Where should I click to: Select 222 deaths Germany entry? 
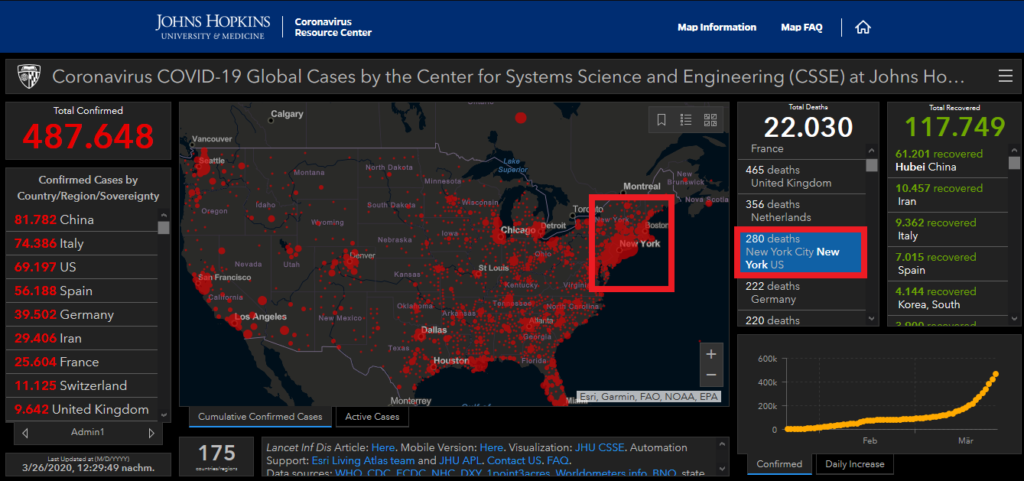pos(801,293)
